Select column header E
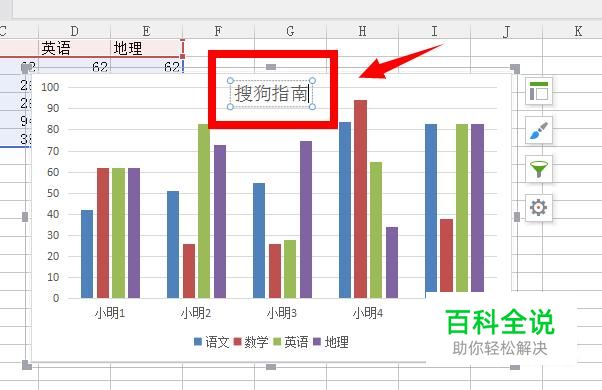The height and width of the screenshot is (390, 602). tap(146, 31)
